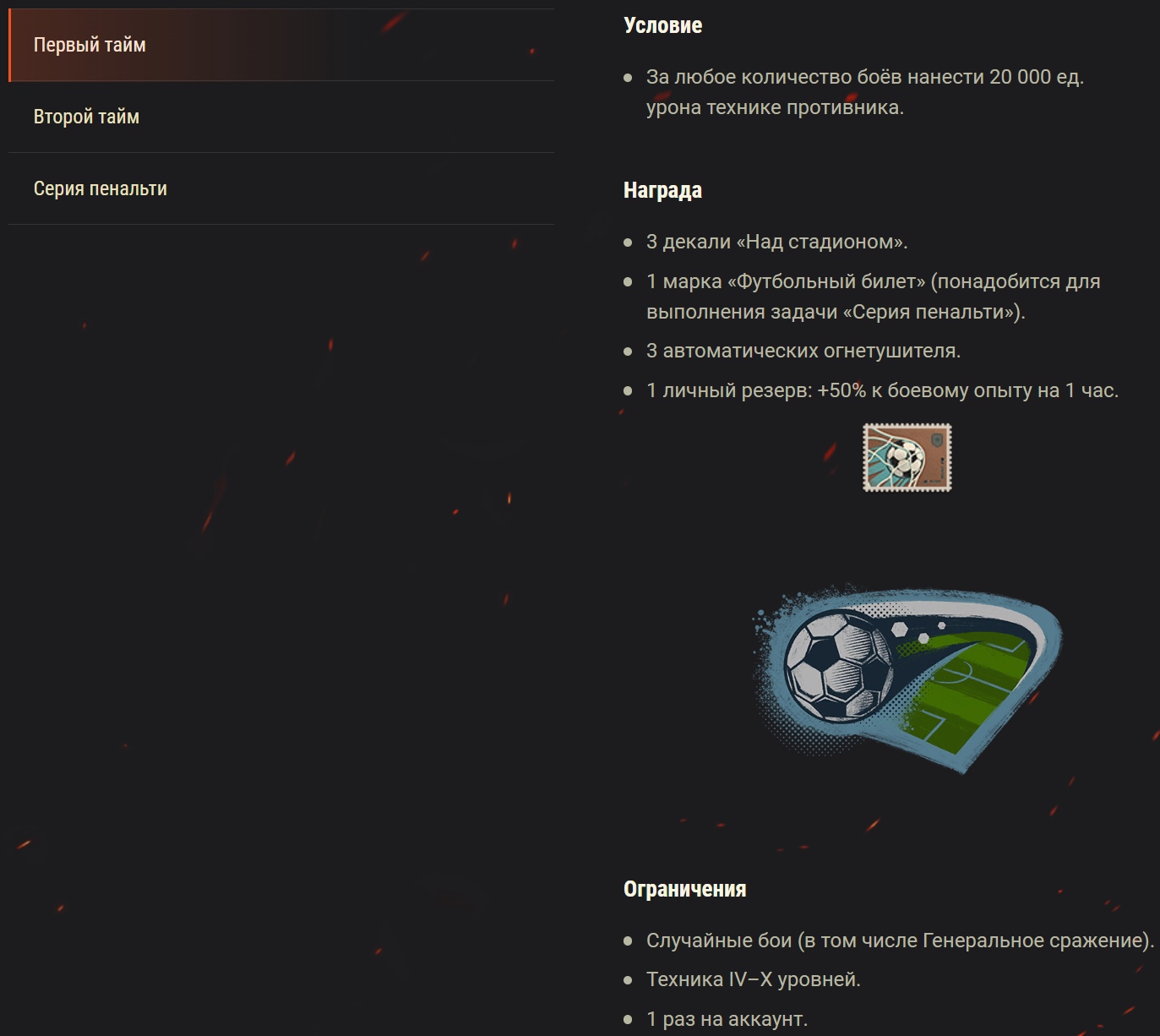This screenshot has width=1160, height=1036.
Task: Click the «3 декали «Над стадионом»» reward line
Action: click(x=777, y=242)
